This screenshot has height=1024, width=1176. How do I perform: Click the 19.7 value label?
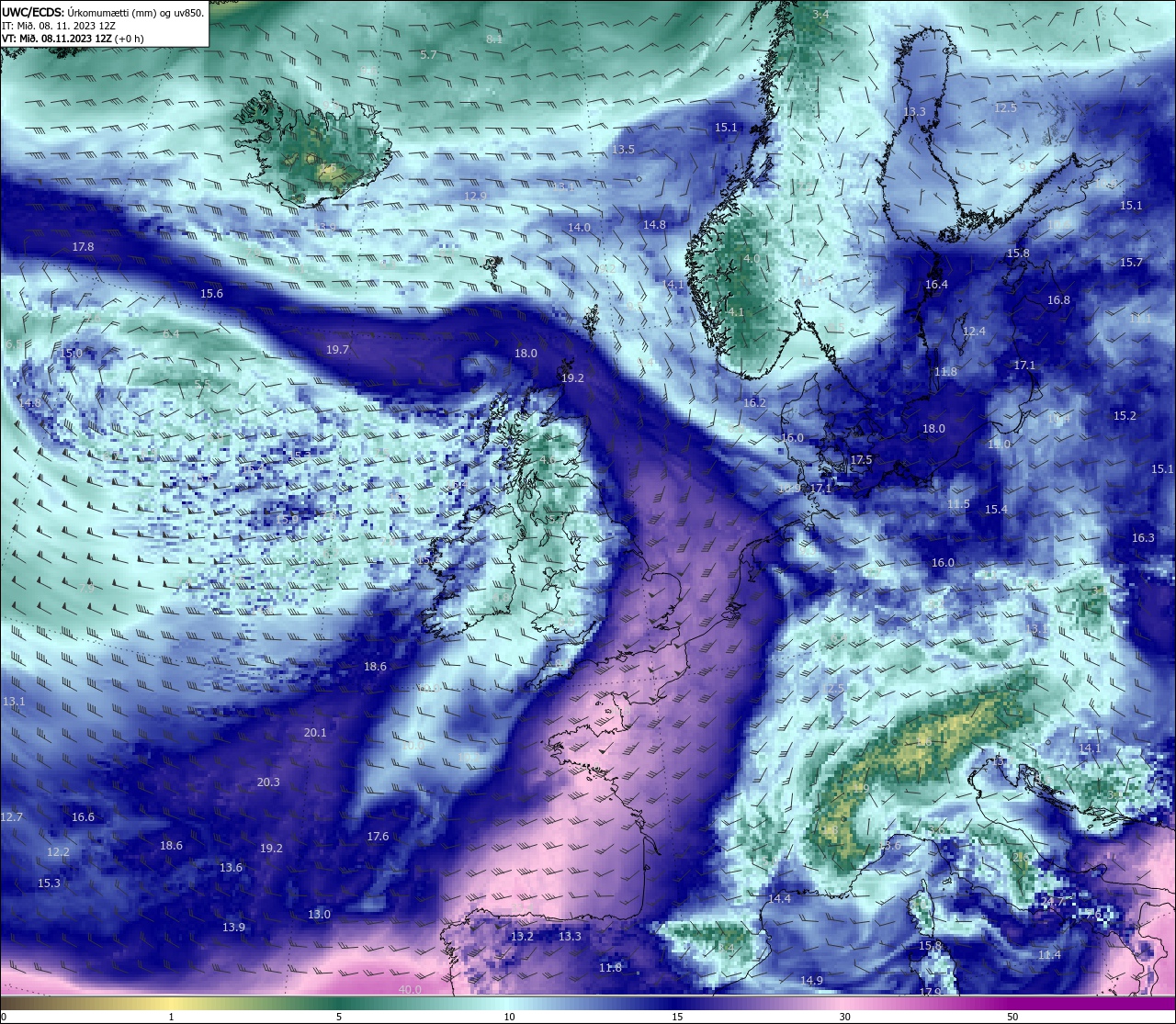pos(337,350)
